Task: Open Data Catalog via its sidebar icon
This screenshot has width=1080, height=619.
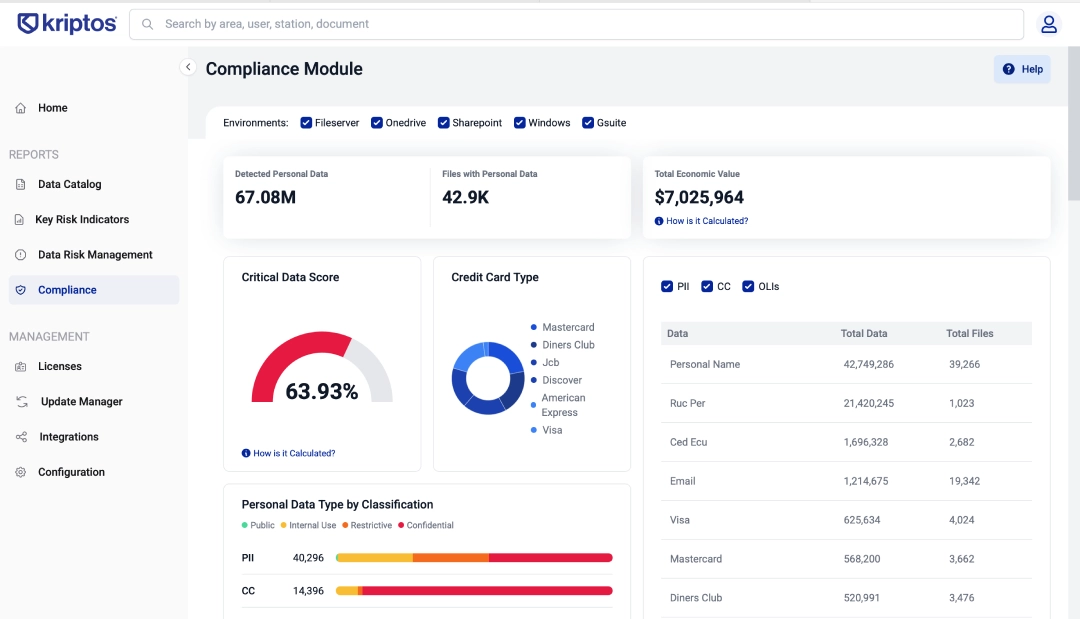Action: point(22,184)
